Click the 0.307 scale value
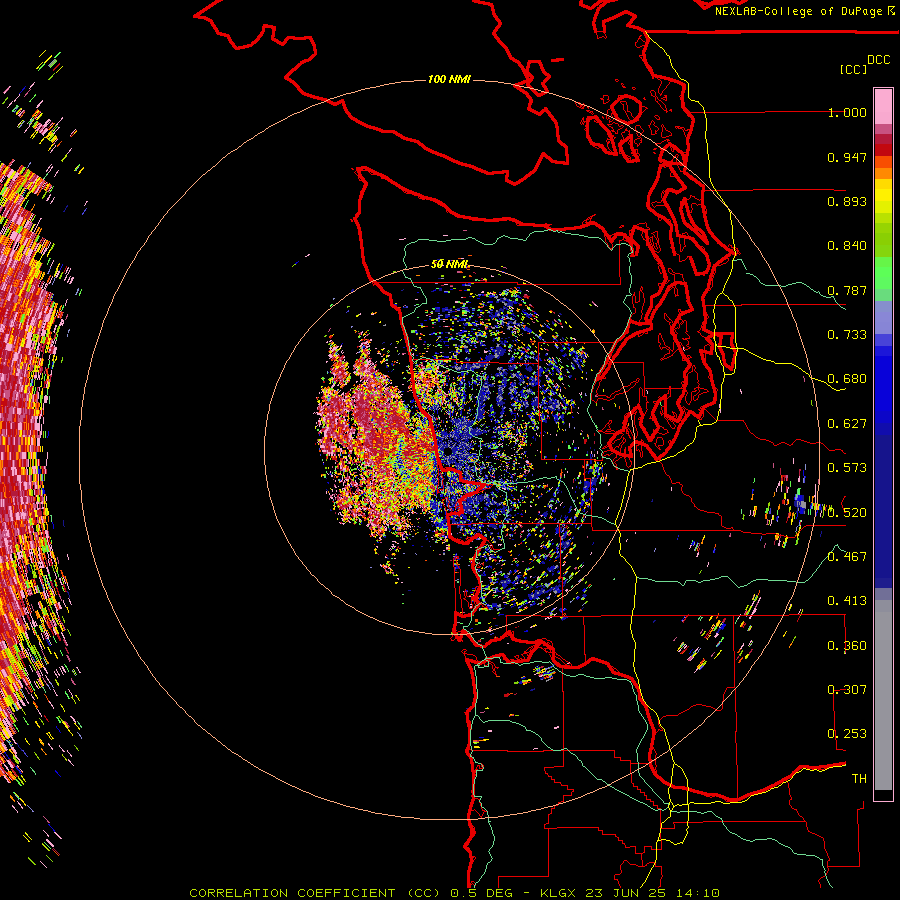 coord(847,690)
